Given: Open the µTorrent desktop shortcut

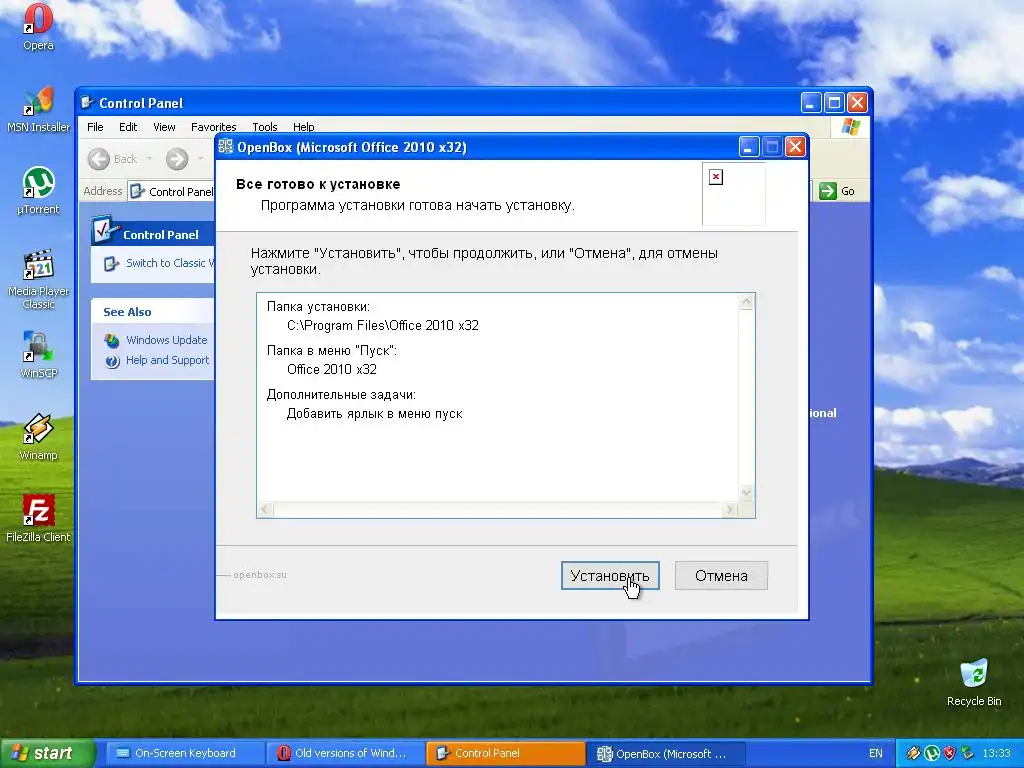Looking at the screenshot, I should (x=38, y=191).
